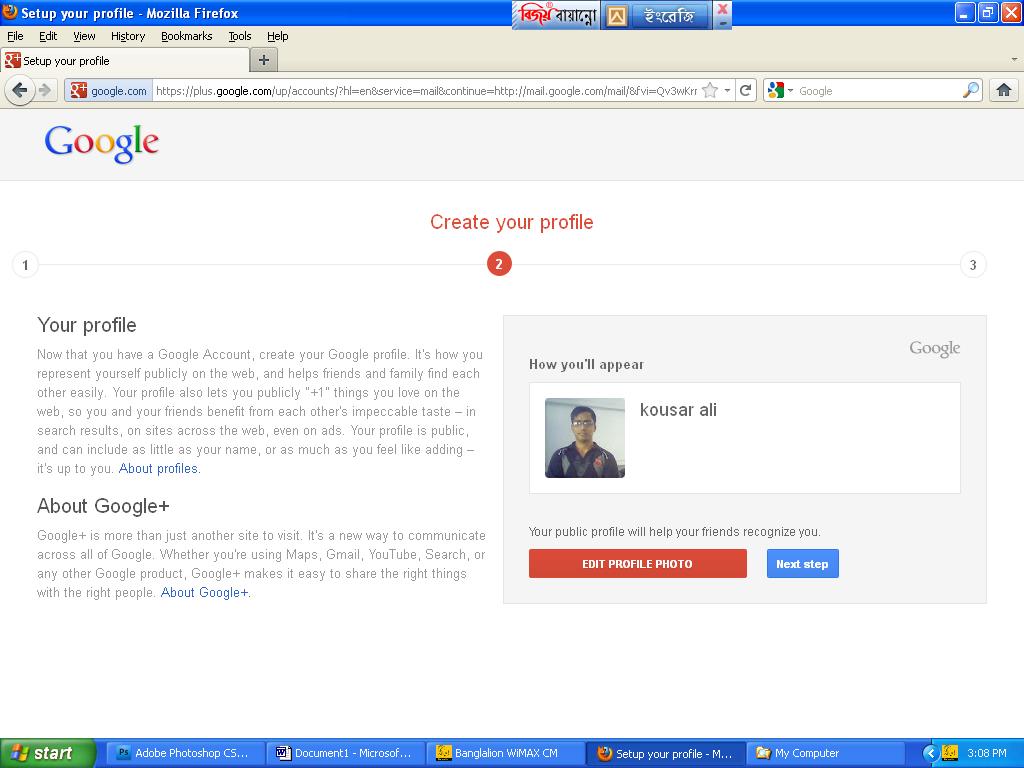Image resolution: width=1024 pixels, height=768 pixels.
Task: Click the browser back arrow button
Action: coord(19,90)
